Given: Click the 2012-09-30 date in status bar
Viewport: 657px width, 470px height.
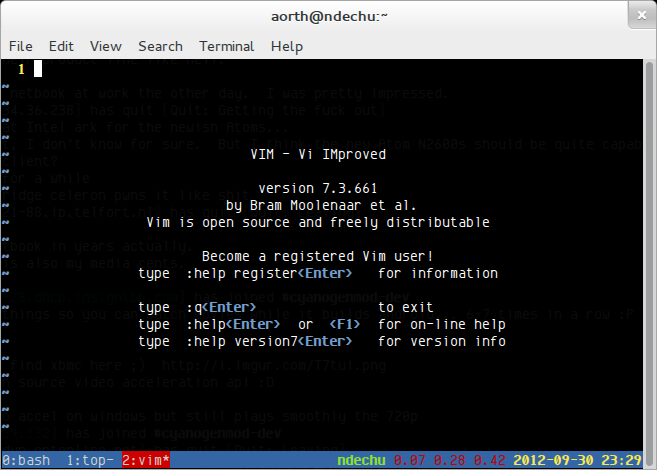Looking at the screenshot, I should point(553,460).
